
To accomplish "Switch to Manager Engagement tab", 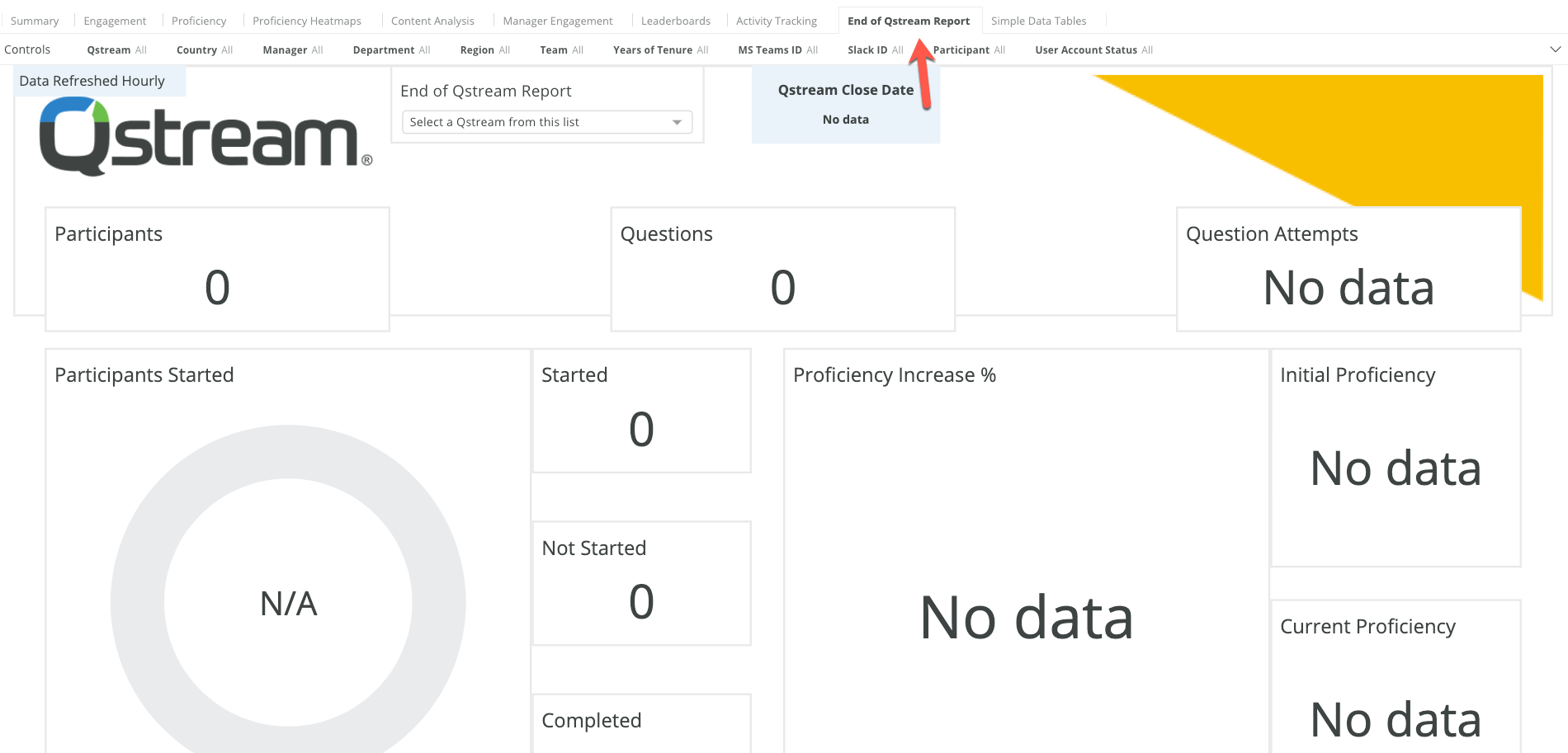I will tap(558, 21).
